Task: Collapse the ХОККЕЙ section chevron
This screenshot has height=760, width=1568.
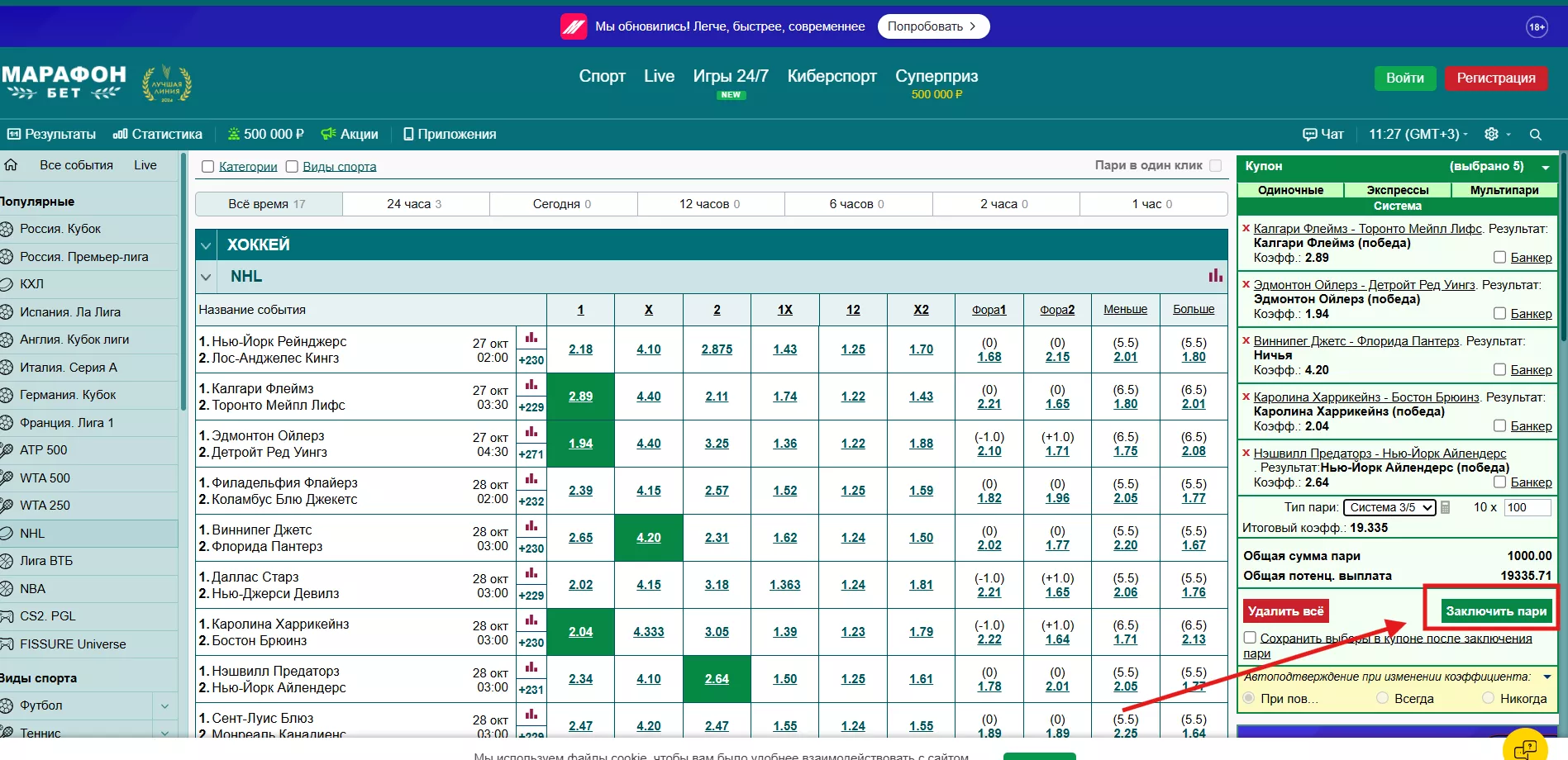Action: (206, 245)
